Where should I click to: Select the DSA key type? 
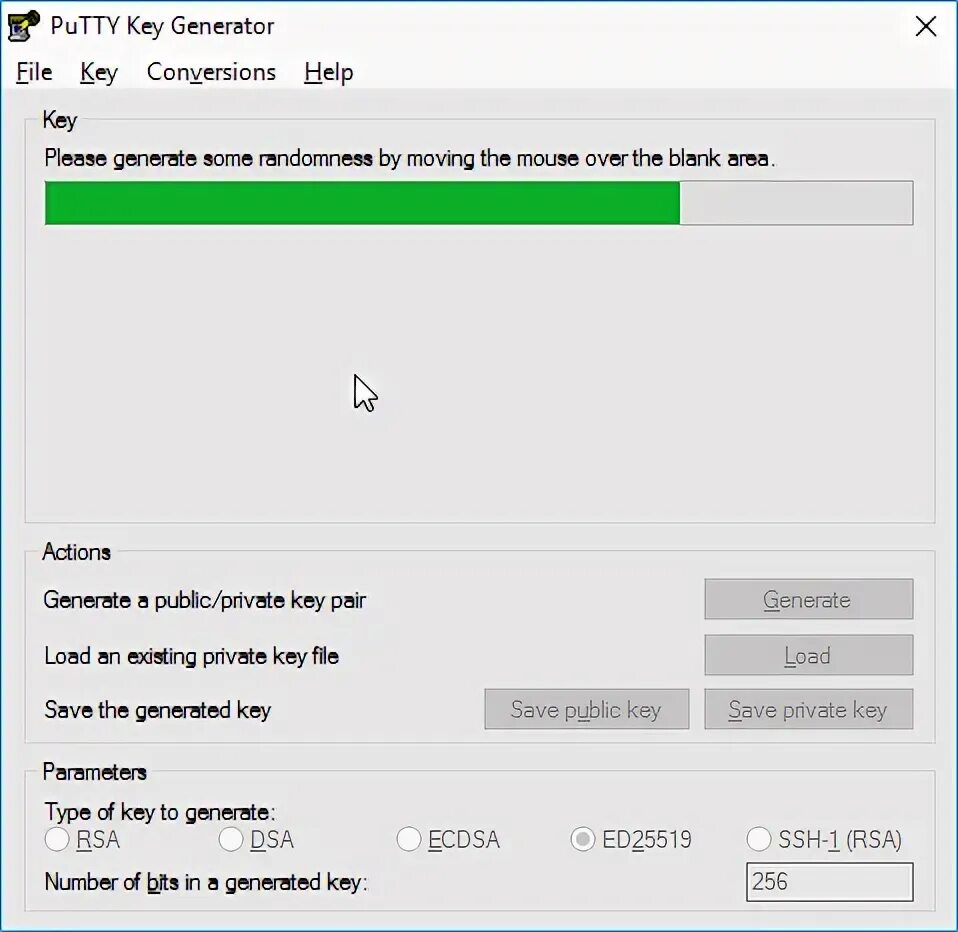point(230,839)
